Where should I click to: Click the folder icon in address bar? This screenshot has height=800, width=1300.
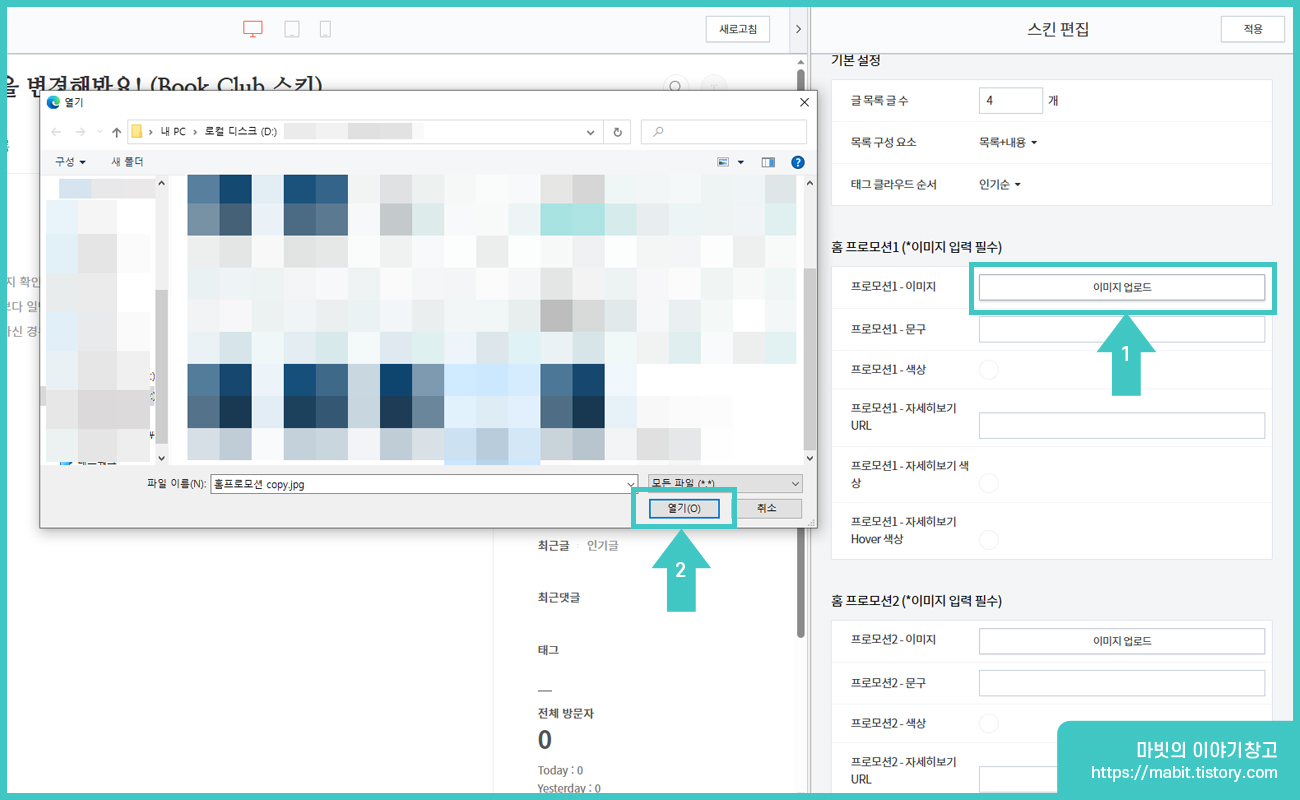pos(137,132)
